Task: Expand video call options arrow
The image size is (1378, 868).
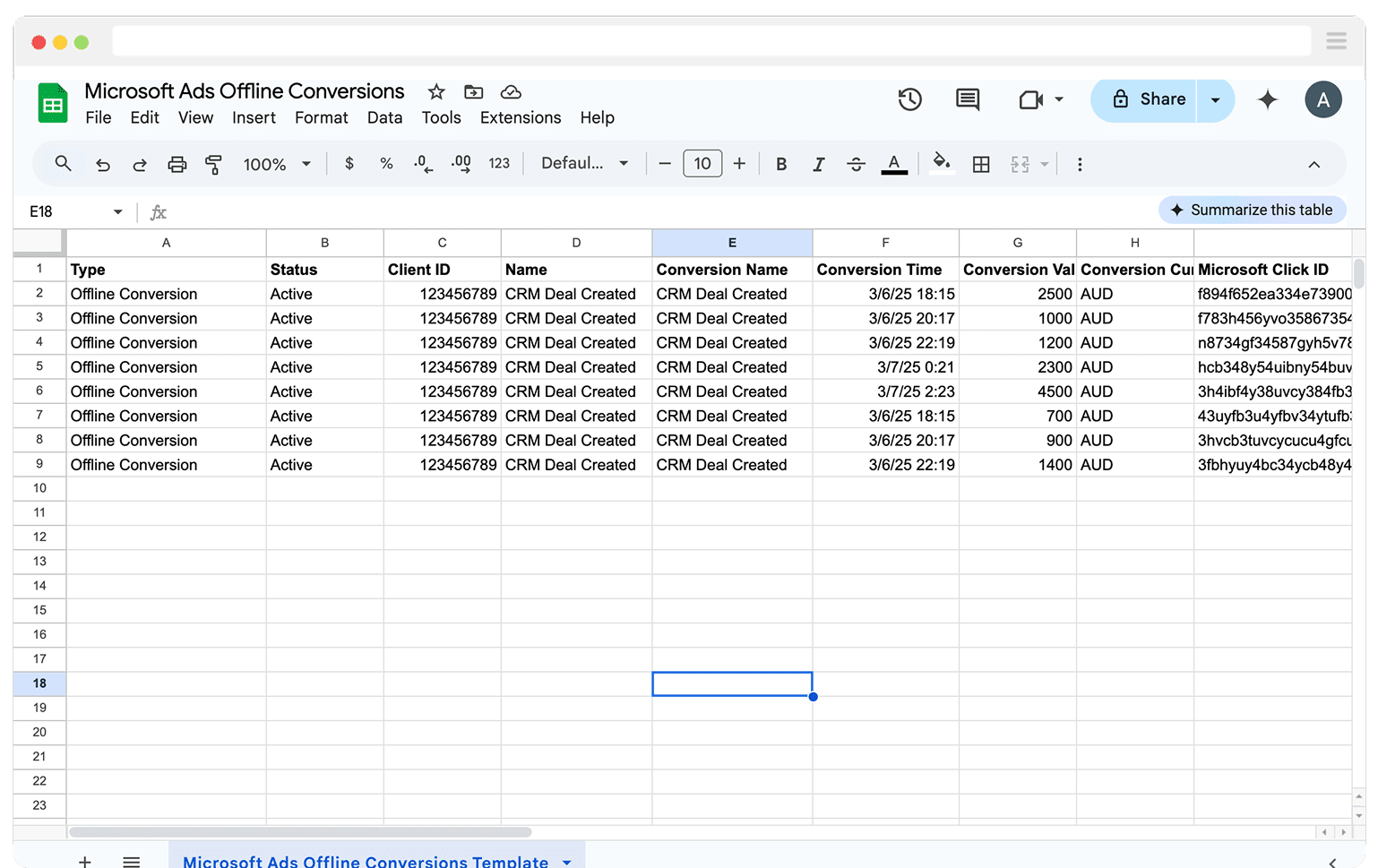Action: pos(1059,99)
